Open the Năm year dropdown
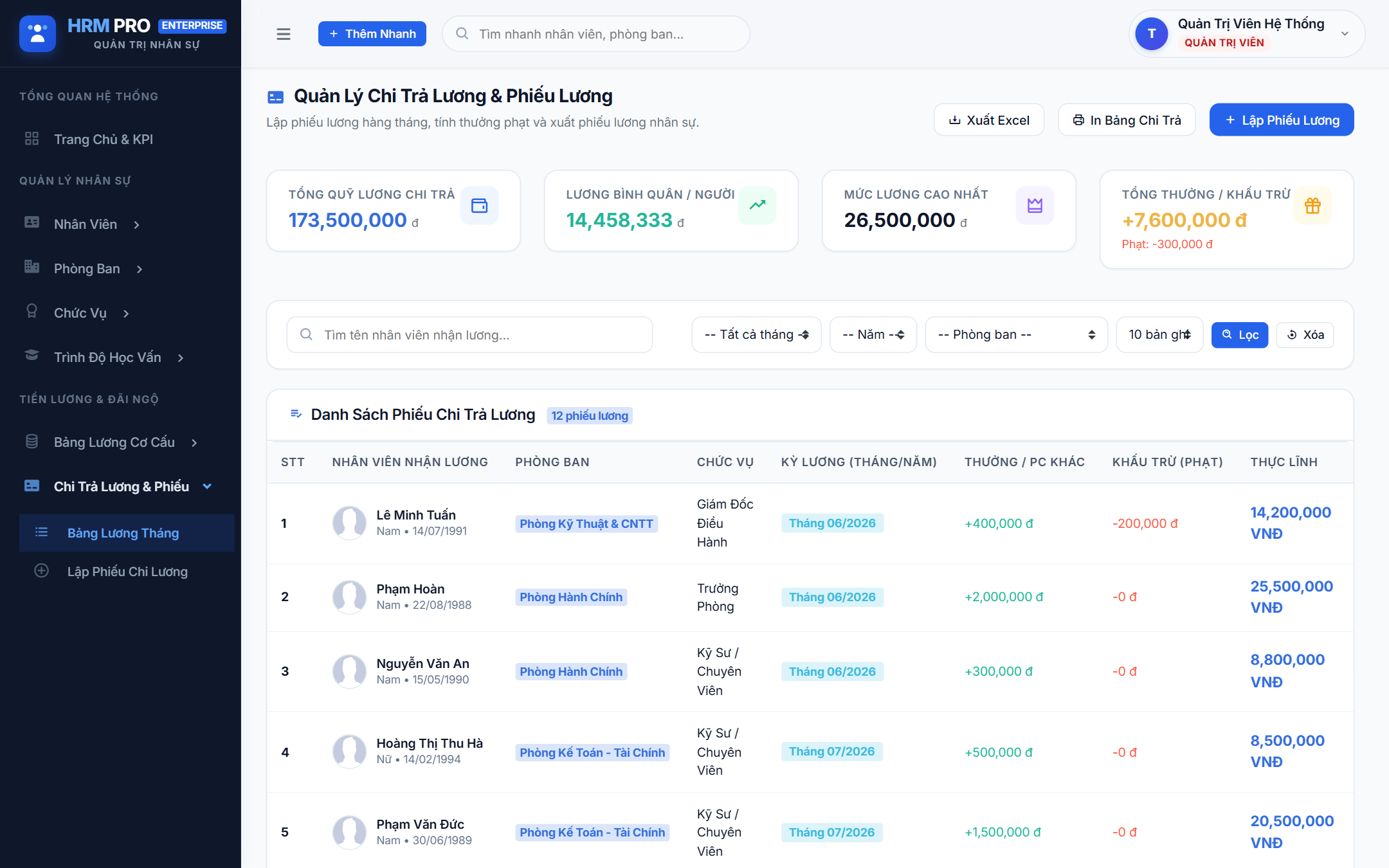 (x=873, y=334)
